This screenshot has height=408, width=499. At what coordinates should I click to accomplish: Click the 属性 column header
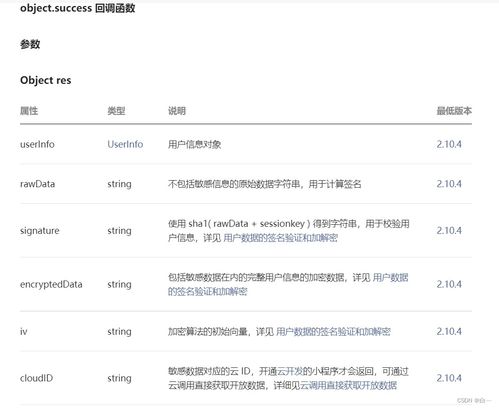point(29,111)
